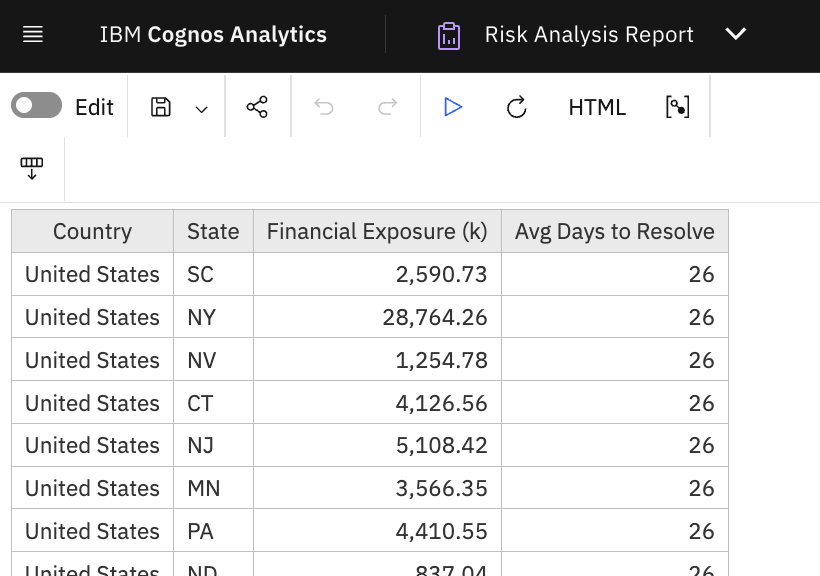Click the NY state cell

(x=202, y=317)
